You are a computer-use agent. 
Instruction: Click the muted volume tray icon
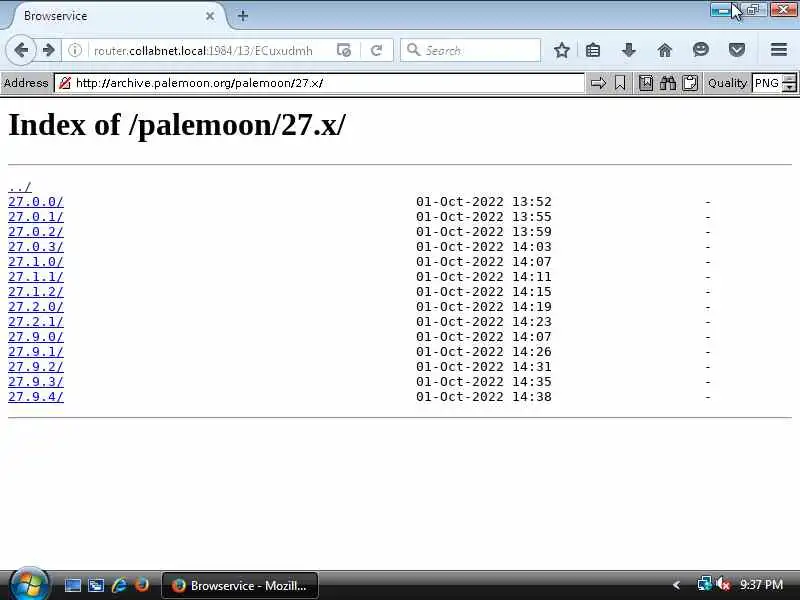point(723,584)
